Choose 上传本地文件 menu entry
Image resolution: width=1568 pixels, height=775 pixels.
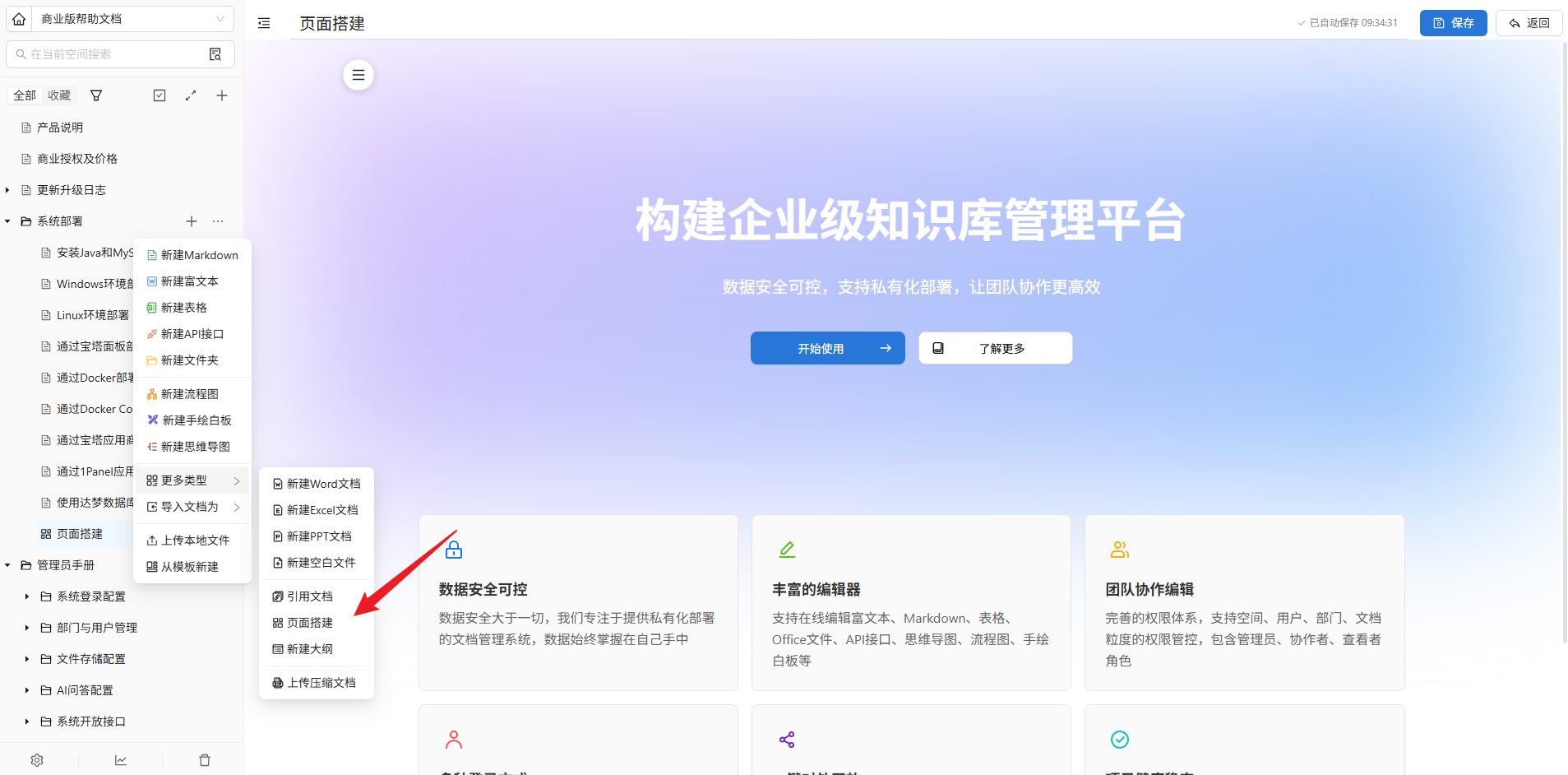192,541
